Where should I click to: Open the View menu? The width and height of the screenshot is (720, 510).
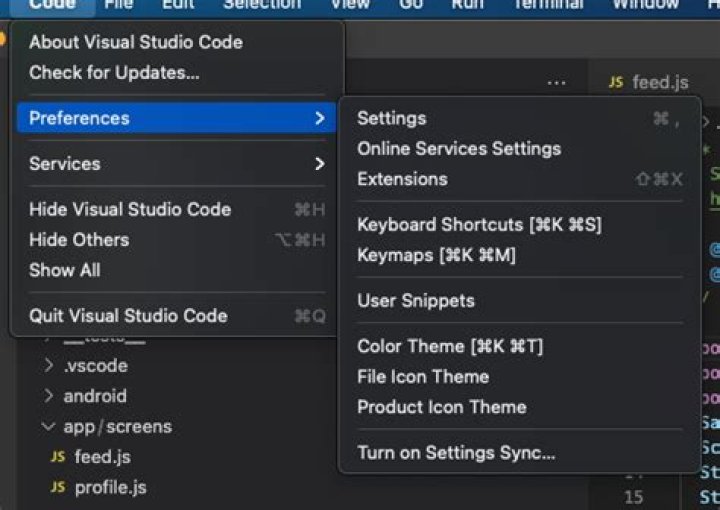350,5
